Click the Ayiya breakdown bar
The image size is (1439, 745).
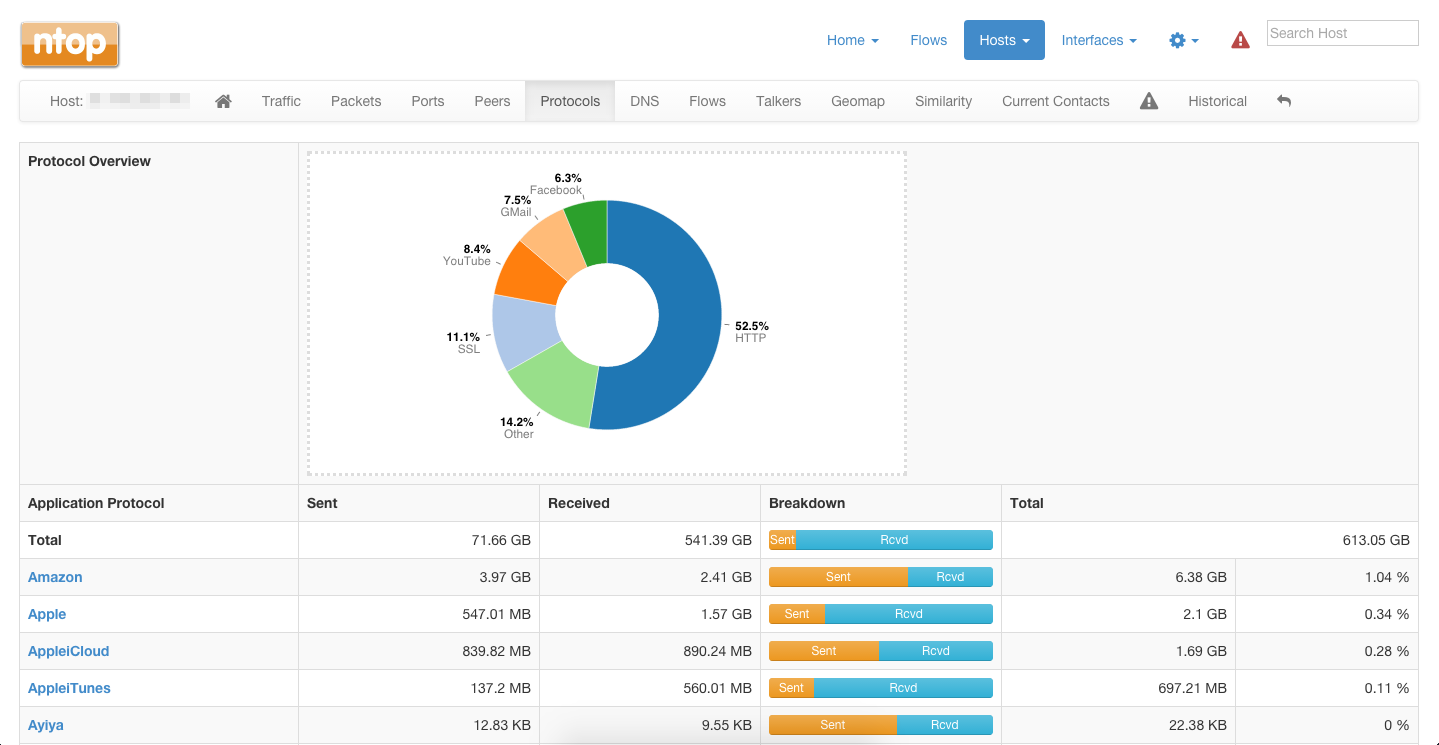(881, 725)
